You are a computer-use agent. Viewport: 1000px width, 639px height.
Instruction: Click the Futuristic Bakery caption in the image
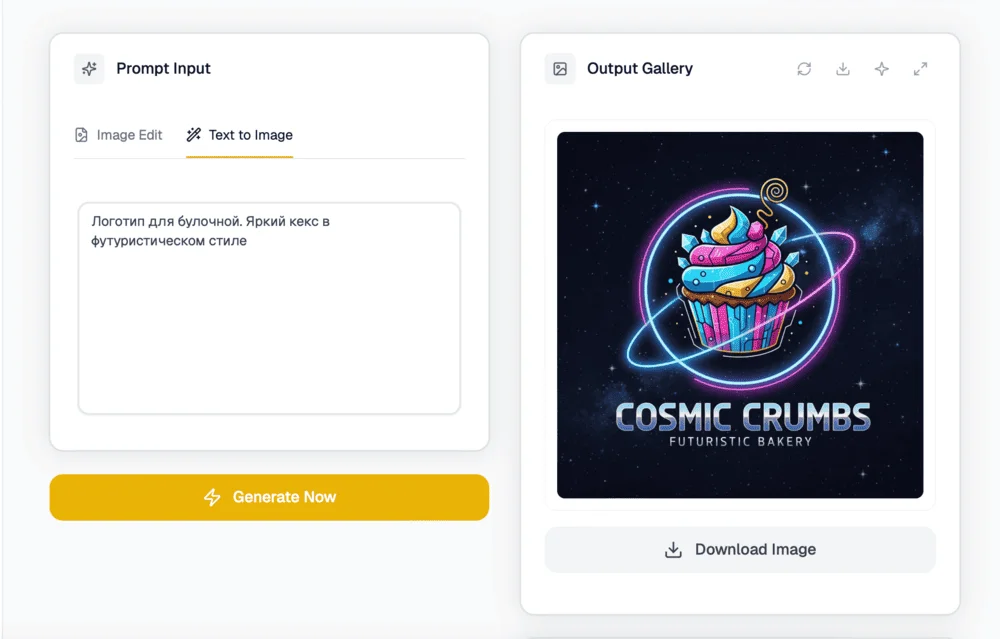tap(741, 441)
